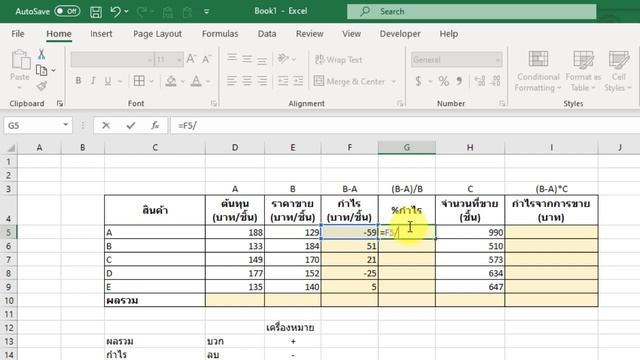Click the Fill Color bucket icon
Screen dimensions: 640x360
(x=171, y=81)
